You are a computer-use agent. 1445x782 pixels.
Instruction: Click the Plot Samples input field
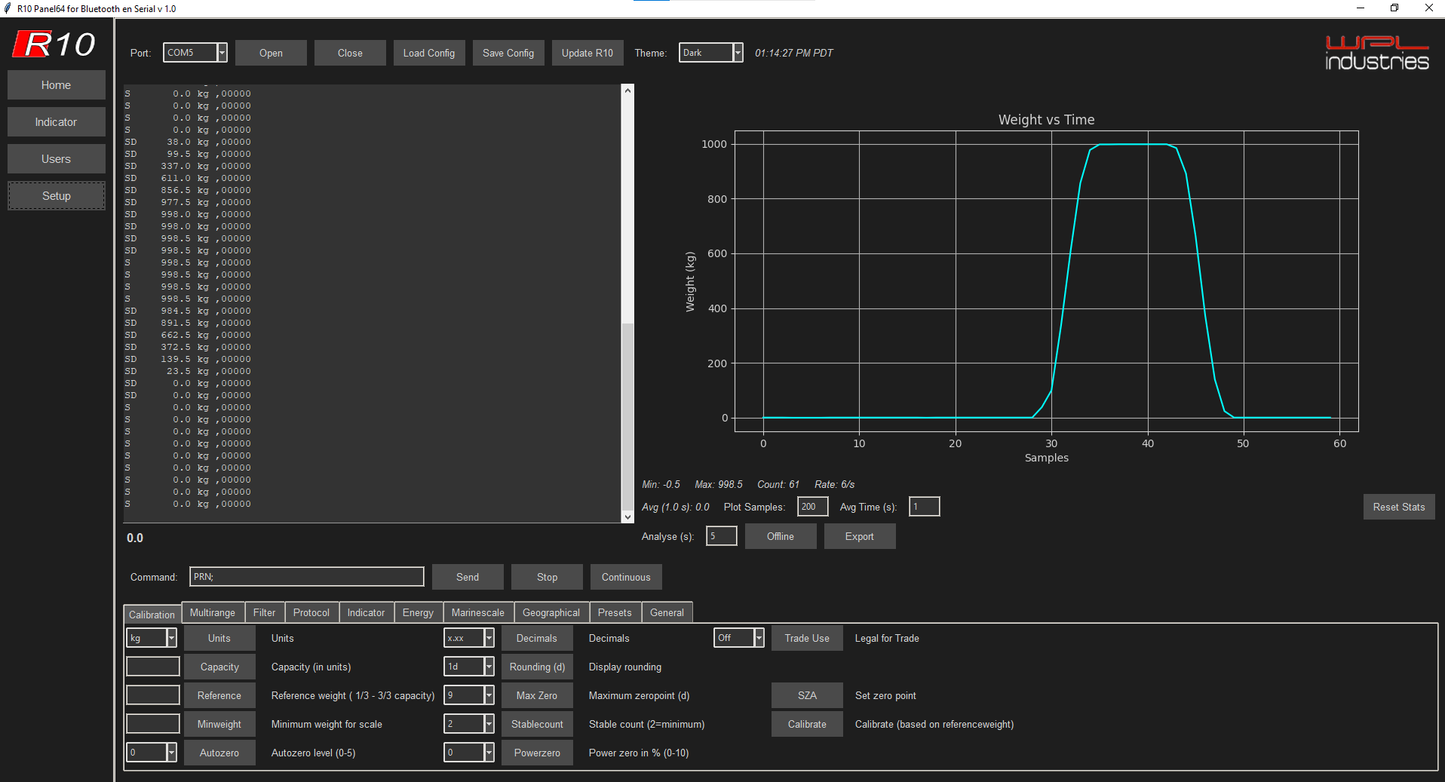813,507
